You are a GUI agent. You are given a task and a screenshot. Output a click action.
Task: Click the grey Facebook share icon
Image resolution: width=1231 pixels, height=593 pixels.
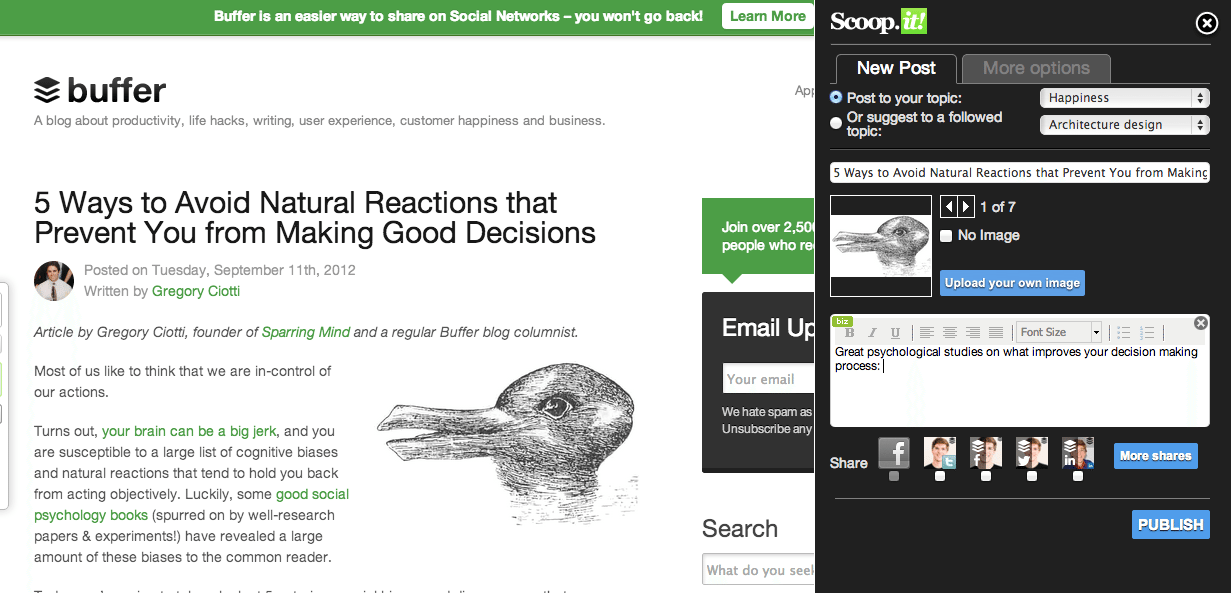coord(894,453)
